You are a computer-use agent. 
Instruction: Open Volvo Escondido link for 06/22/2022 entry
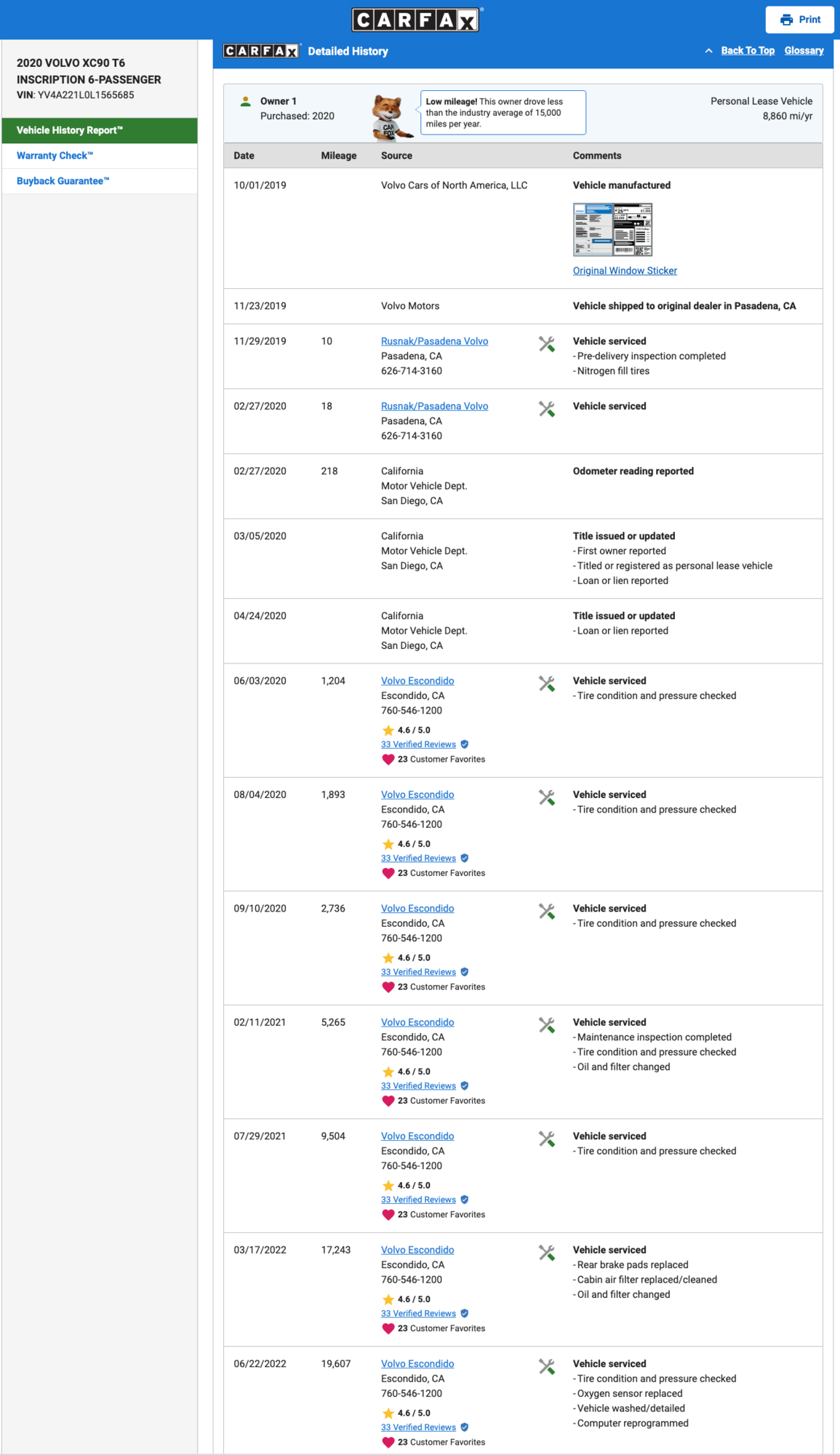point(417,1364)
